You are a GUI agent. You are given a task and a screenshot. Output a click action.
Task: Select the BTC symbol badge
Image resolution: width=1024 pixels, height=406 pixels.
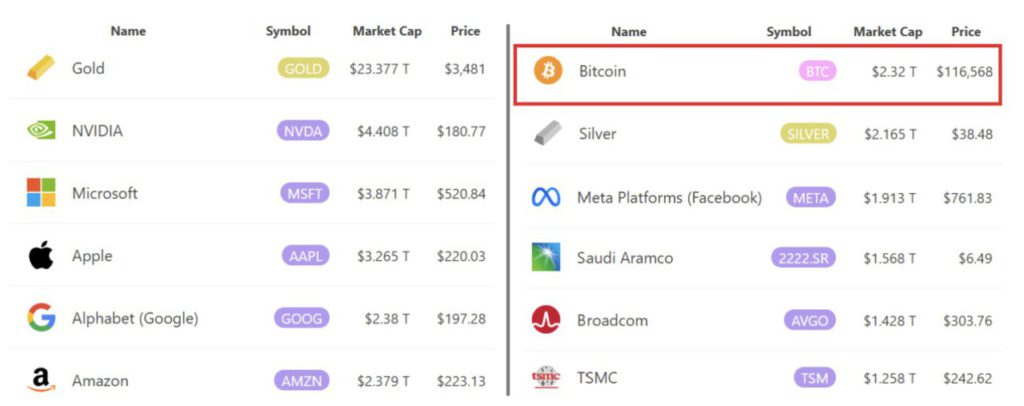pos(817,71)
